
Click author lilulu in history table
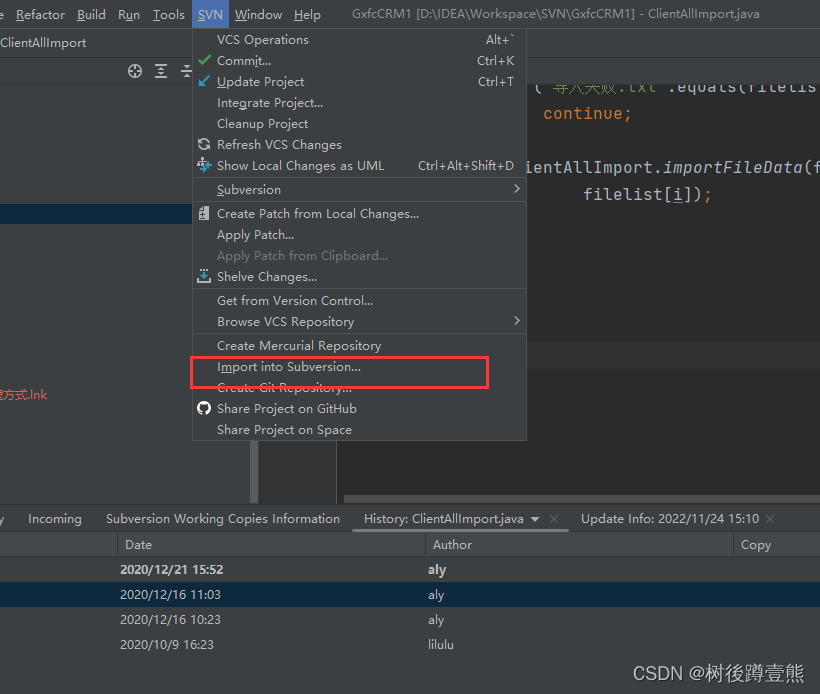441,645
